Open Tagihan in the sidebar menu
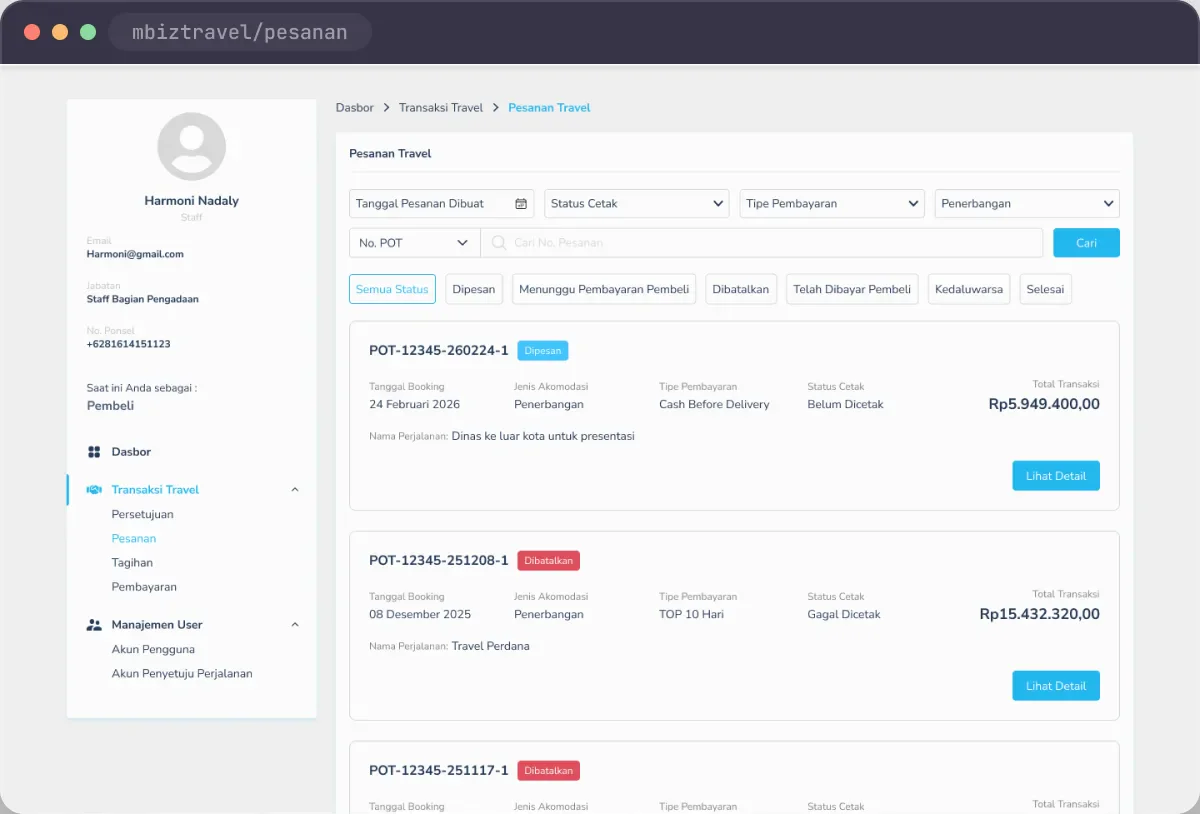Screen dimensions: 1200x814 tap(132, 563)
